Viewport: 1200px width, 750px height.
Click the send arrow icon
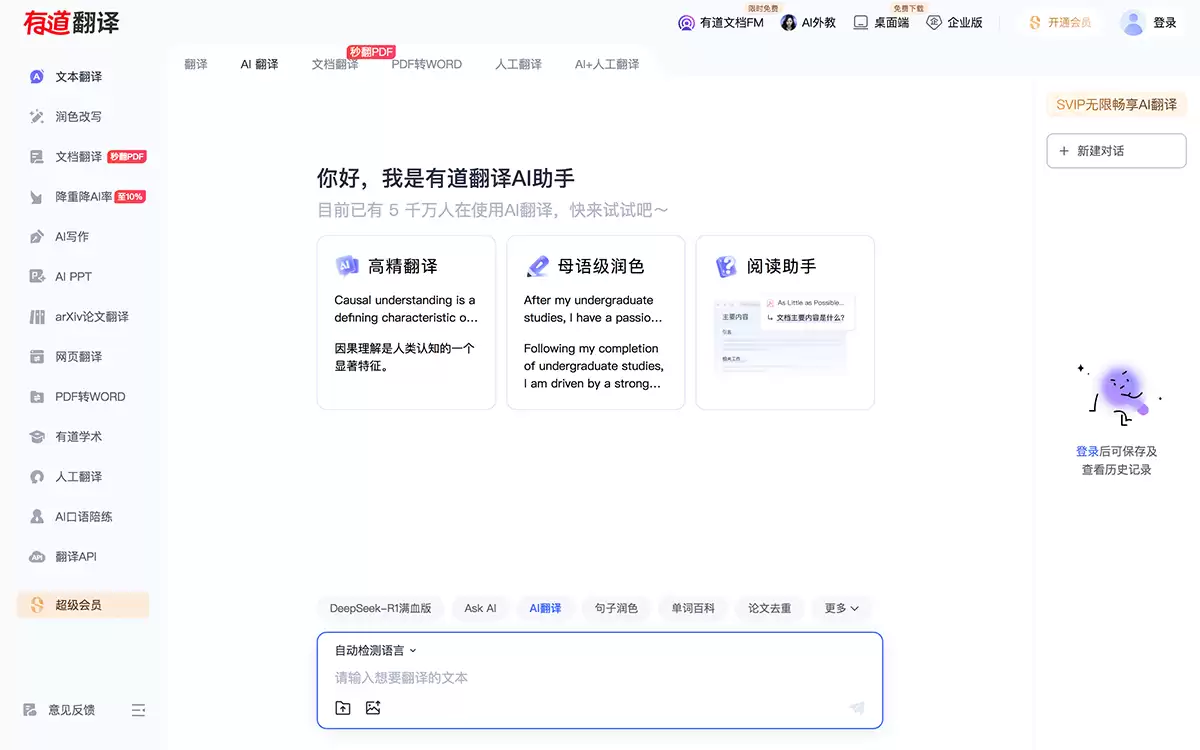click(857, 708)
